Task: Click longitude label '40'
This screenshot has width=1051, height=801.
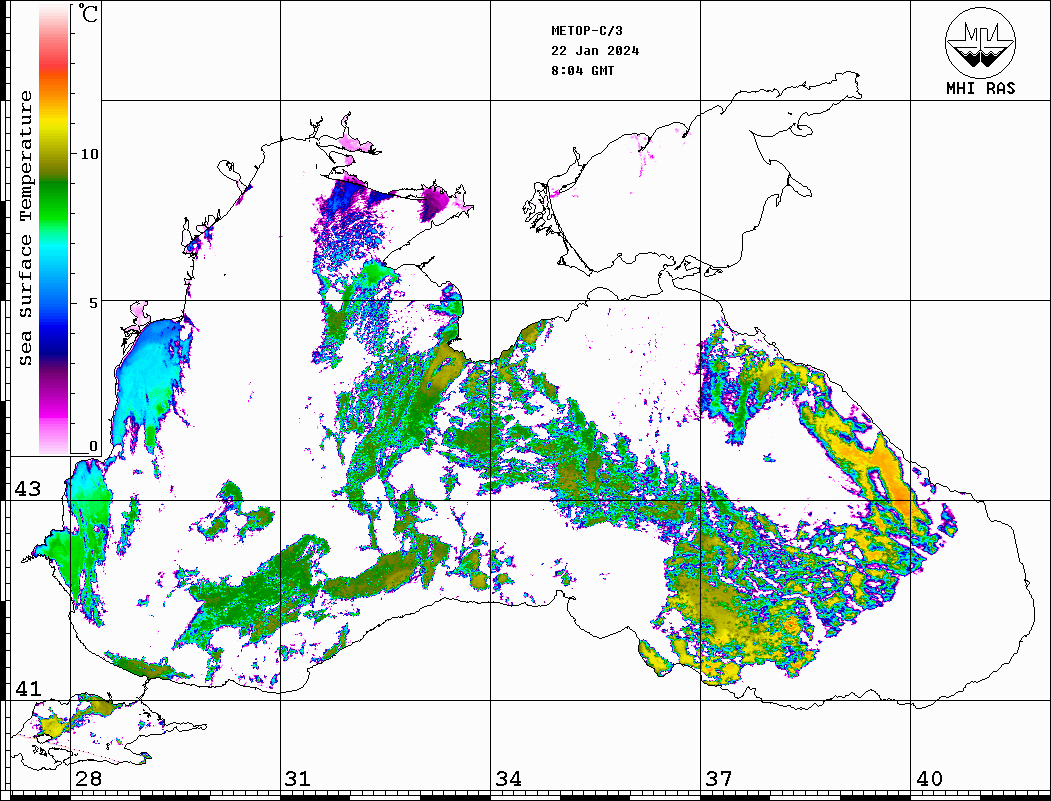Action: pyautogui.click(x=929, y=779)
